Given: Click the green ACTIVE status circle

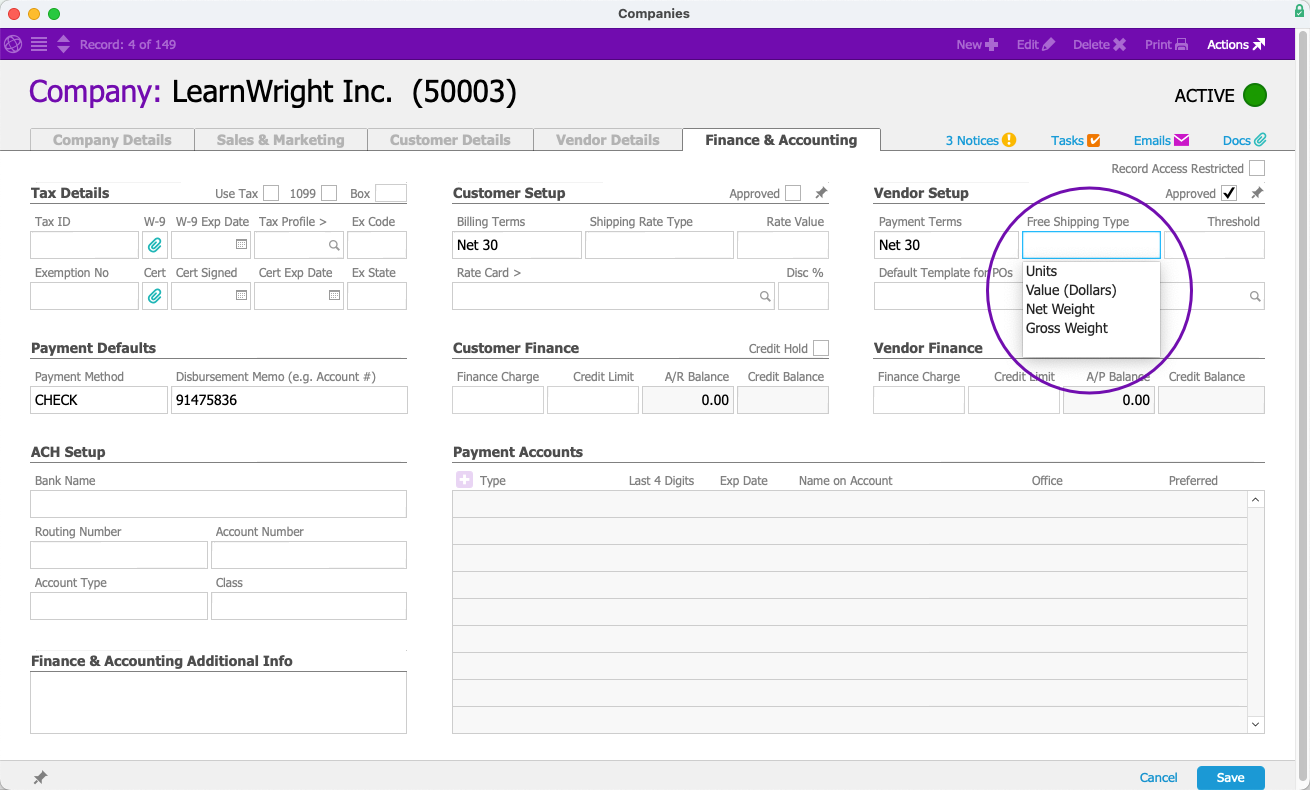Looking at the screenshot, I should 1255,95.
